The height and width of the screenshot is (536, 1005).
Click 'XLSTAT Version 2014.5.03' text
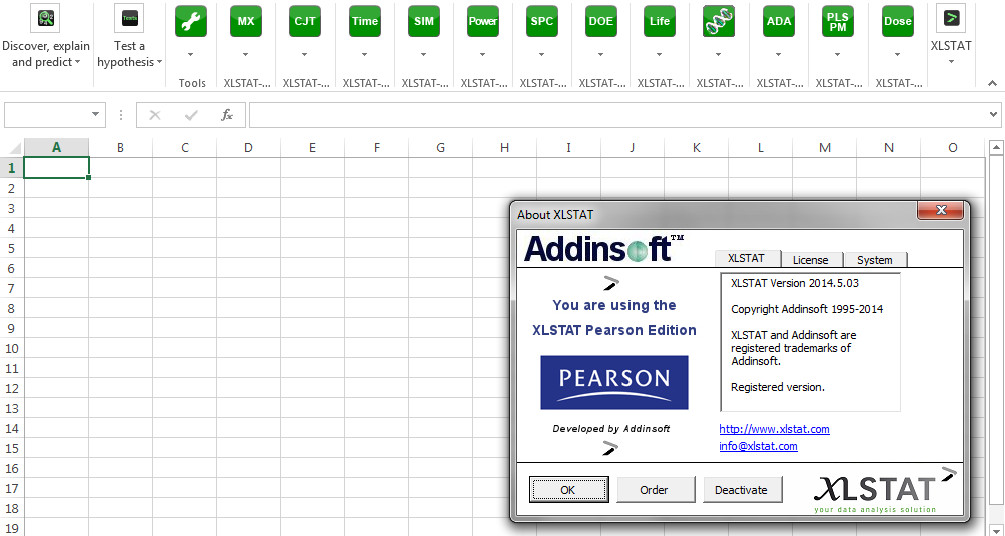pos(795,283)
